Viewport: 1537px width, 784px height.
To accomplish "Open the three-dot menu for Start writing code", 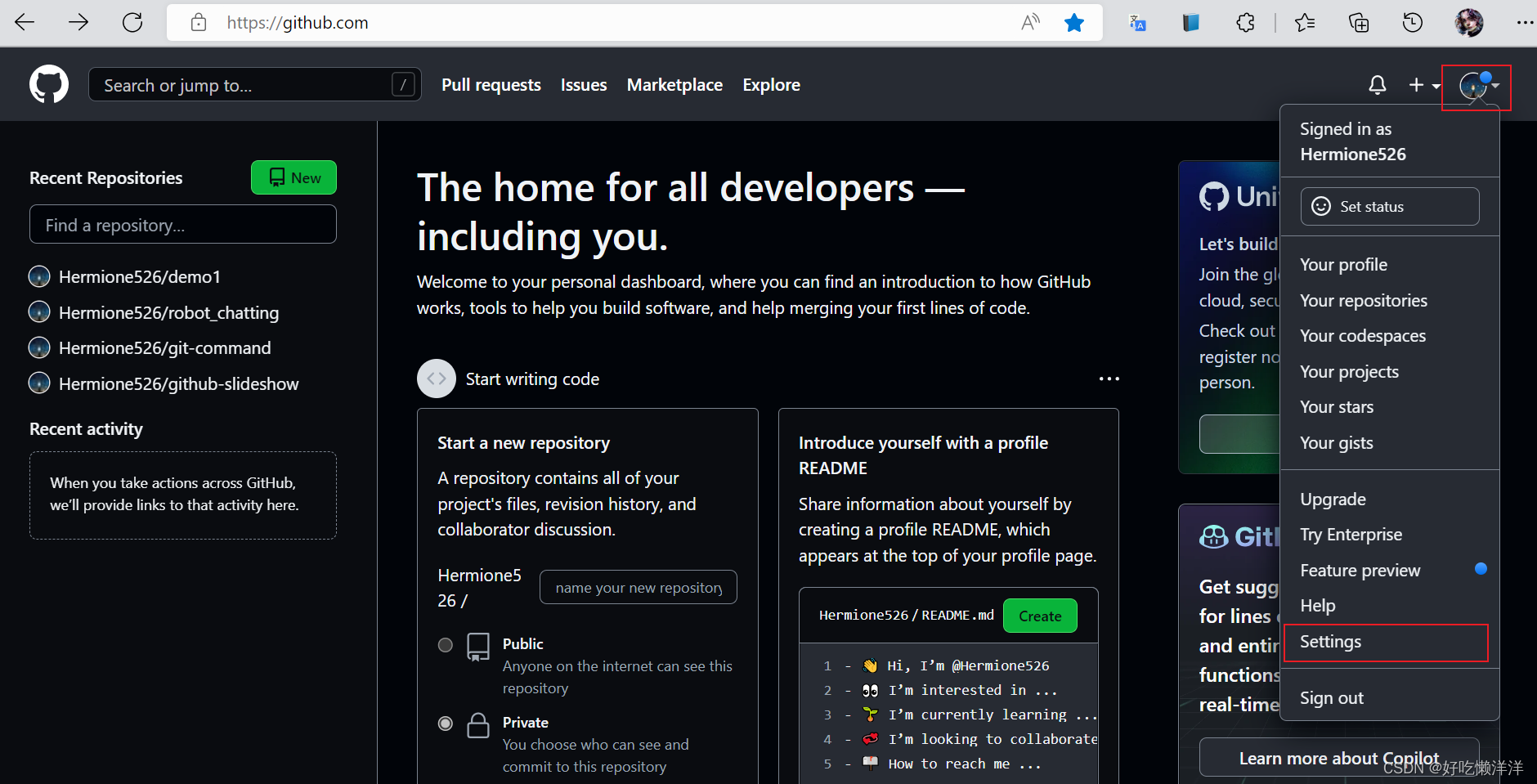I will (1109, 379).
